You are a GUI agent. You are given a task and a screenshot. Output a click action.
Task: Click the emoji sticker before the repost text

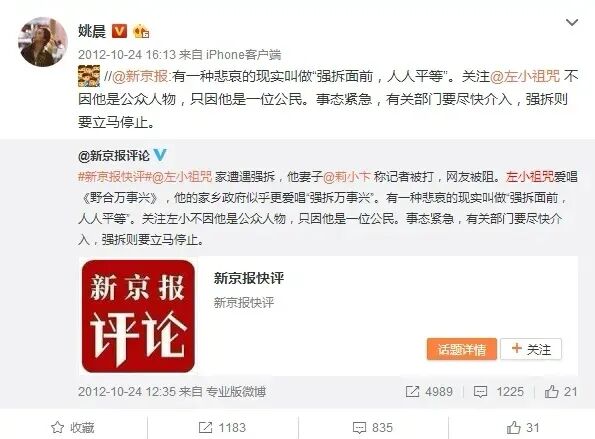pyautogui.click(x=89, y=76)
